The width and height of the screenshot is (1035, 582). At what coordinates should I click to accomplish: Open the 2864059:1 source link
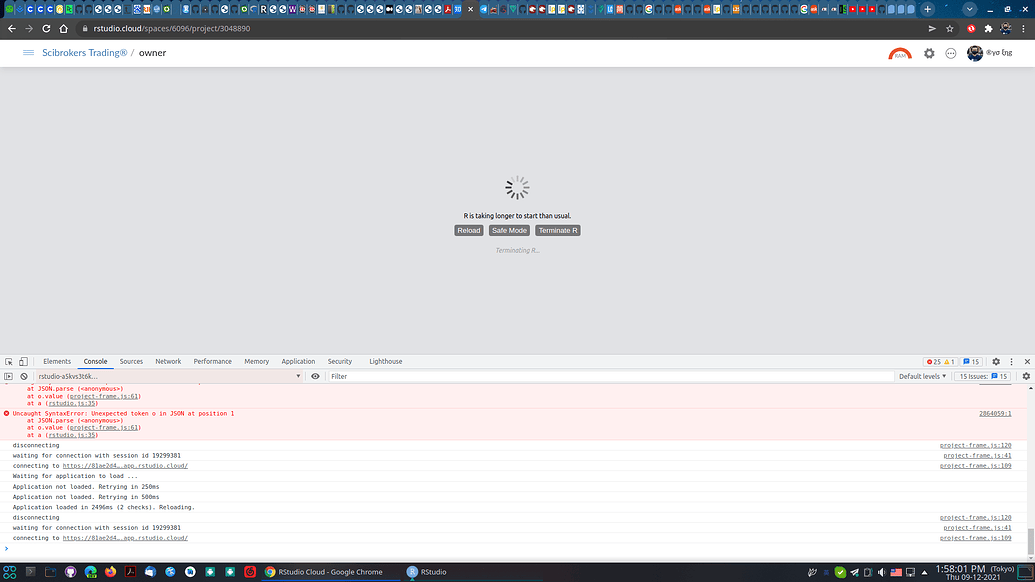point(995,414)
